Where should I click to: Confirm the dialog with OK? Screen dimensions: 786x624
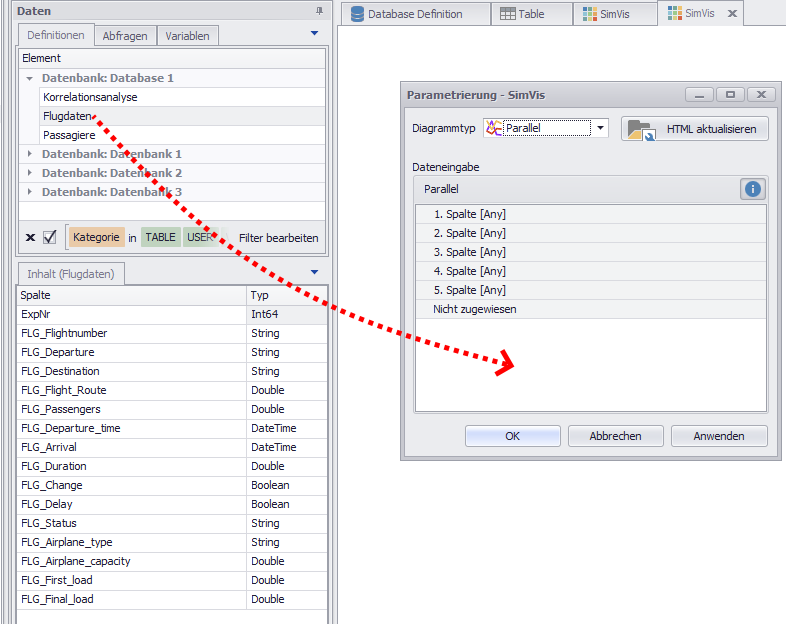point(512,436)
